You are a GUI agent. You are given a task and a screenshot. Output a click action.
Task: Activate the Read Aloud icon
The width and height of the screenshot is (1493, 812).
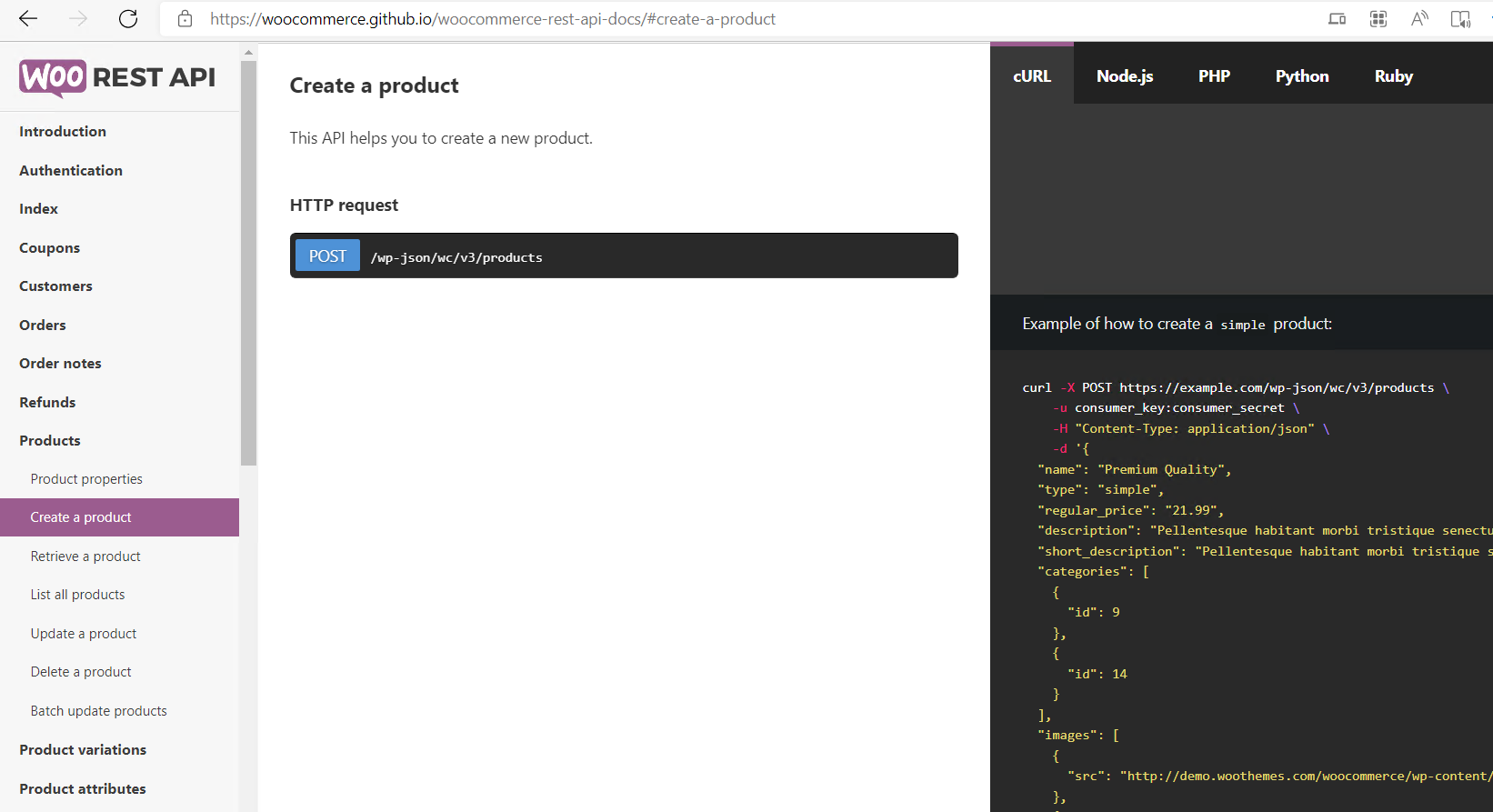point(1419,19)
